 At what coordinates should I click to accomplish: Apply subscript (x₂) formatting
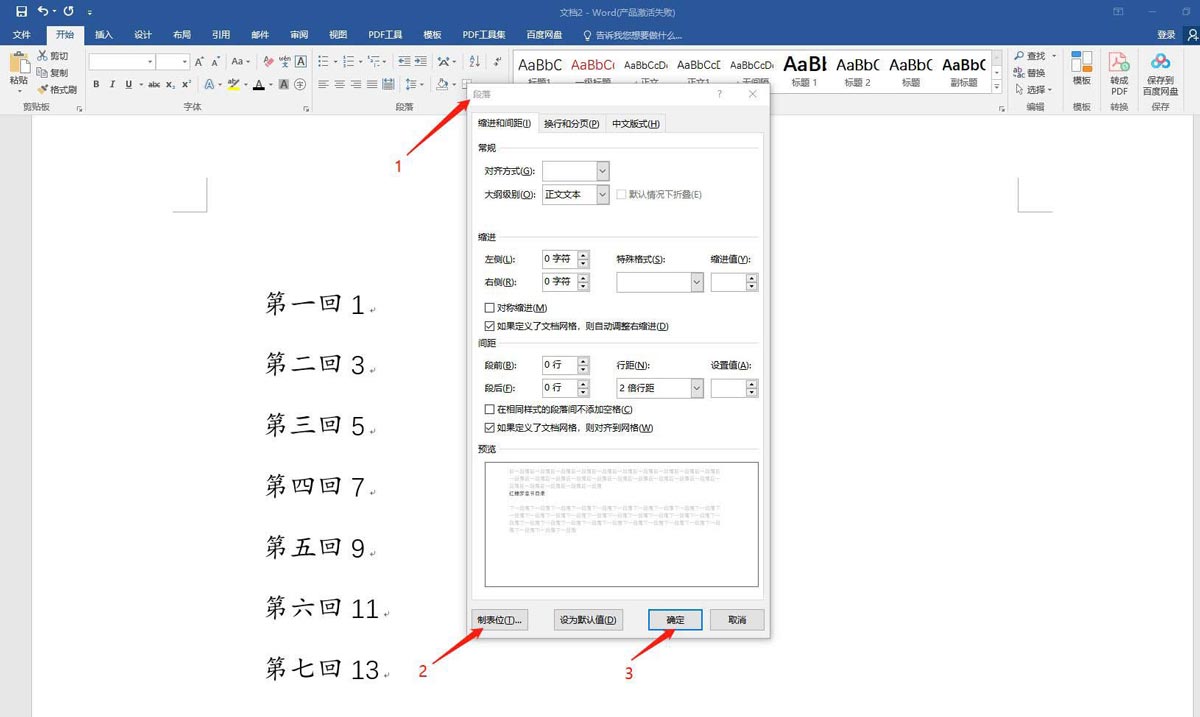[170, 85]
